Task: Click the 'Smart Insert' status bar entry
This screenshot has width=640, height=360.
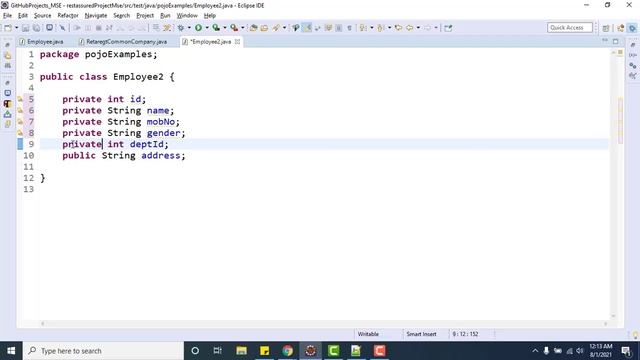Action: point(421,334)
